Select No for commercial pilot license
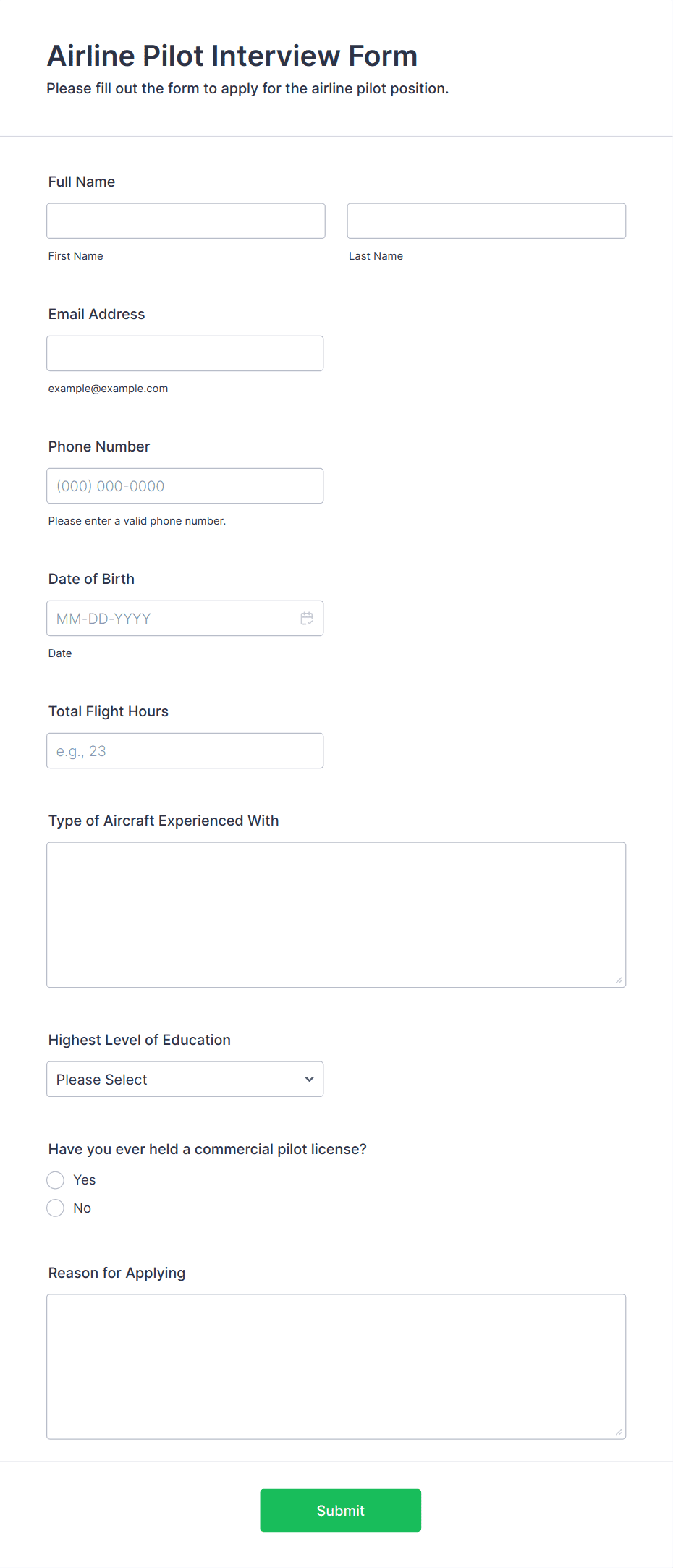673x1568 pixels. 56,1208
